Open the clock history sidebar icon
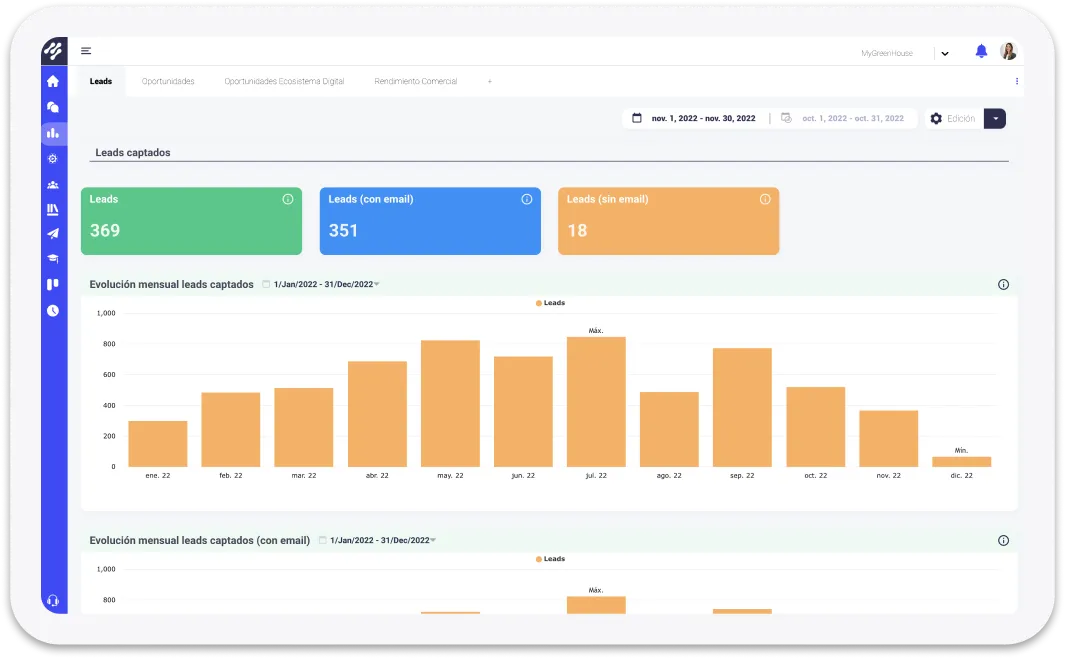Image resolution: width=1065 pixels, height=659 pixels. [53, 310]
